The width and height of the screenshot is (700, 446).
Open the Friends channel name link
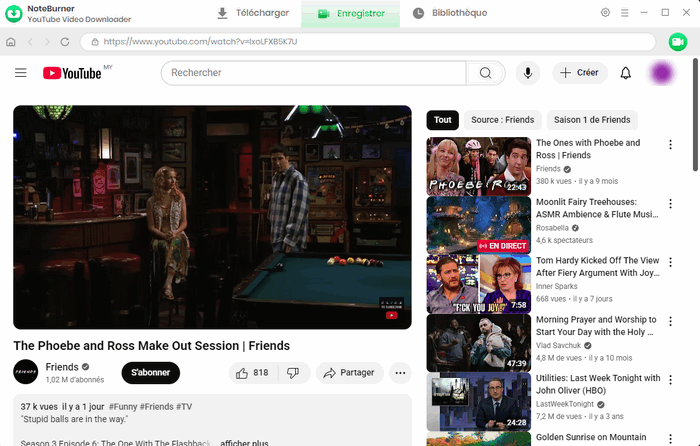(x=62, y=367)
